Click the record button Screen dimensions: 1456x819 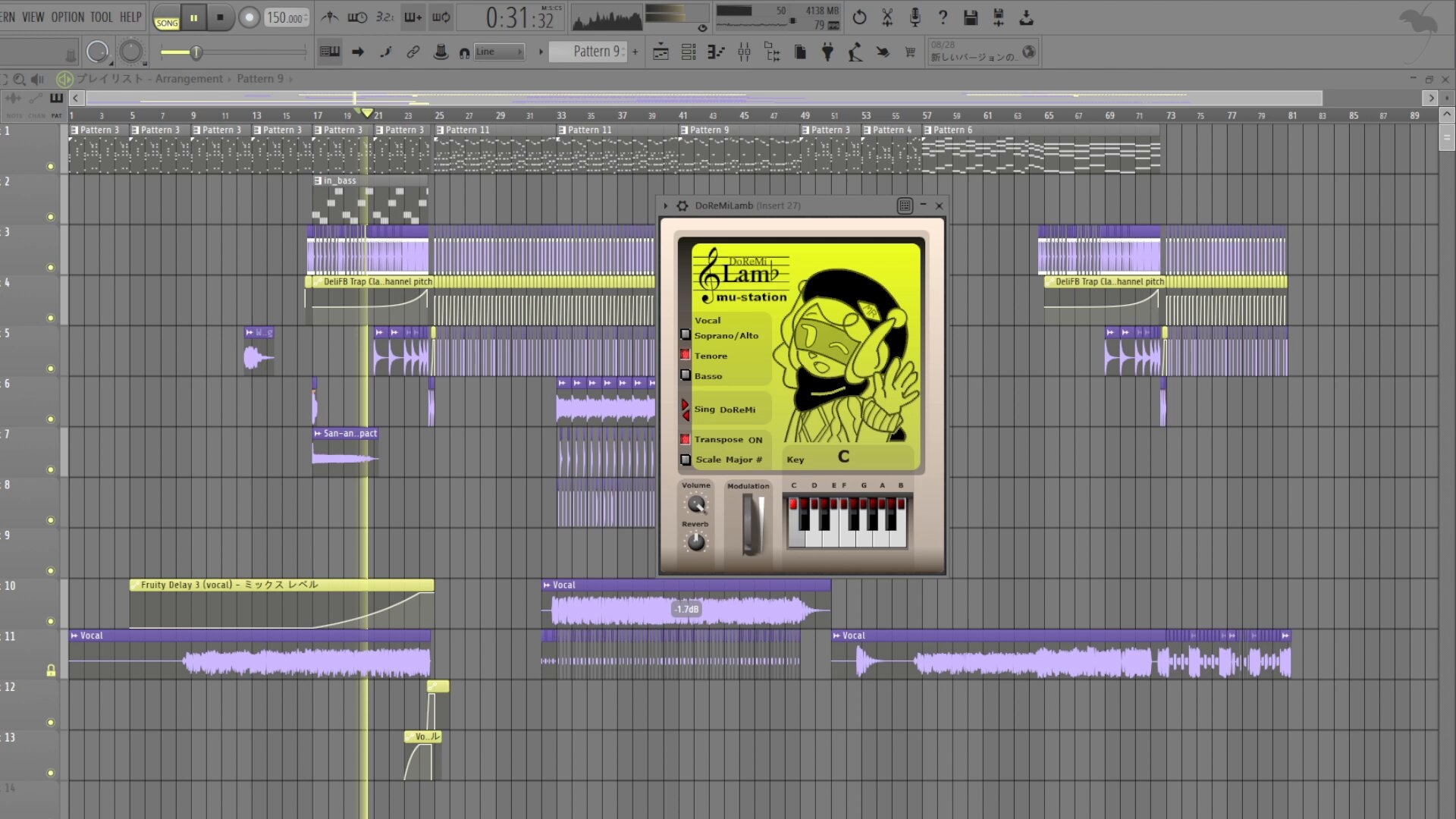[249, 17]
